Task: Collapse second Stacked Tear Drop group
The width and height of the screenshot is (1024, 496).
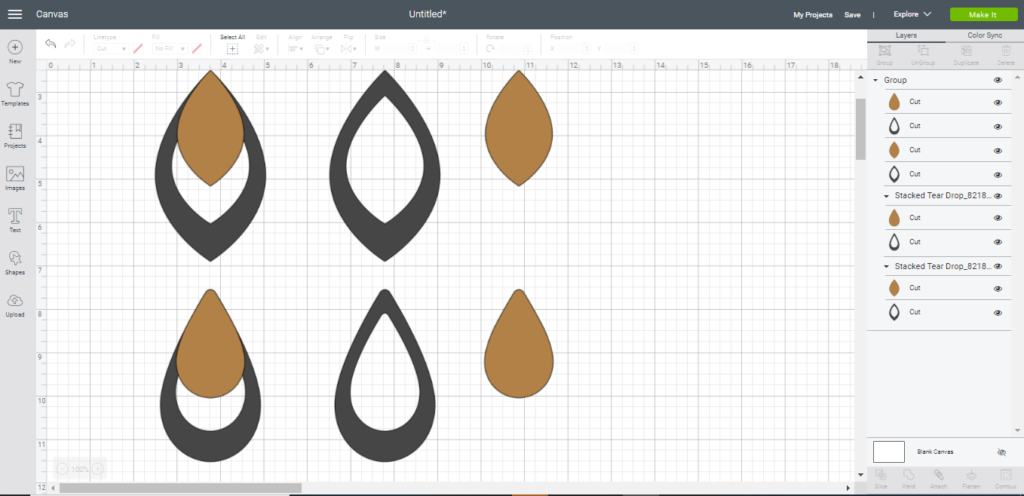Action: [x=886, y=266]
